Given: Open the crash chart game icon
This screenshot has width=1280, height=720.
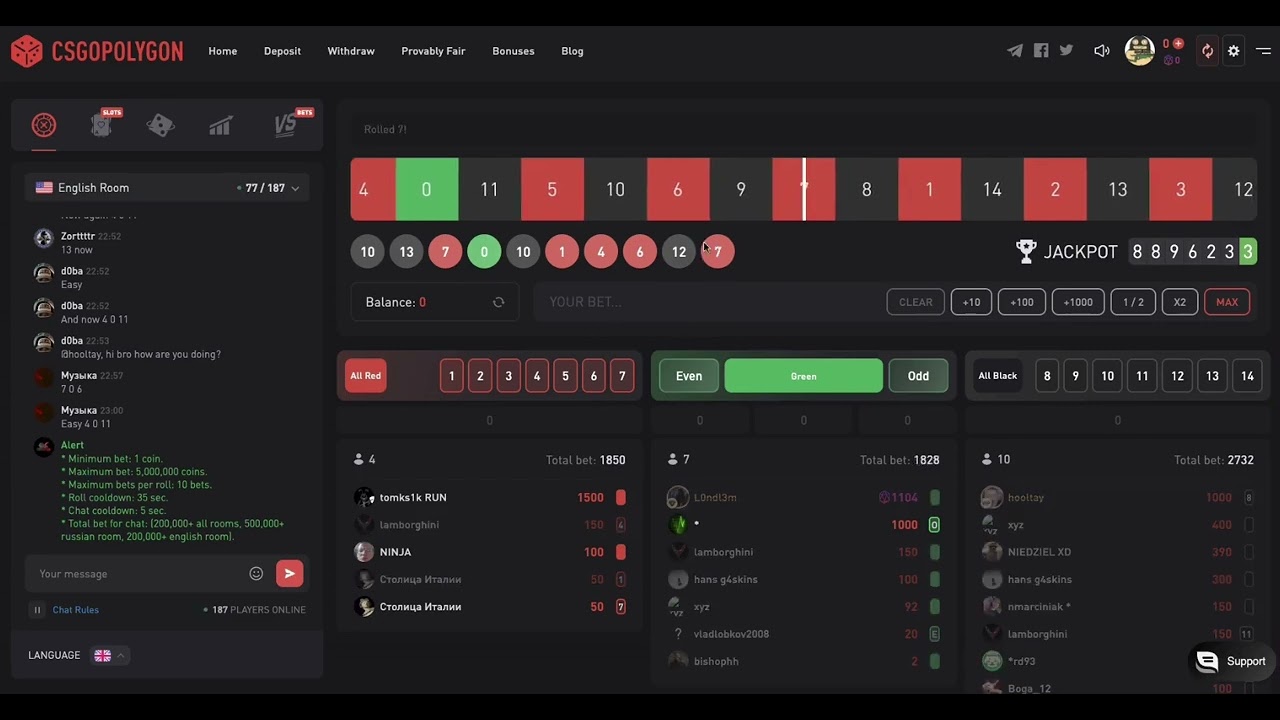Looking at the screenshot, I should click(220, 125).
